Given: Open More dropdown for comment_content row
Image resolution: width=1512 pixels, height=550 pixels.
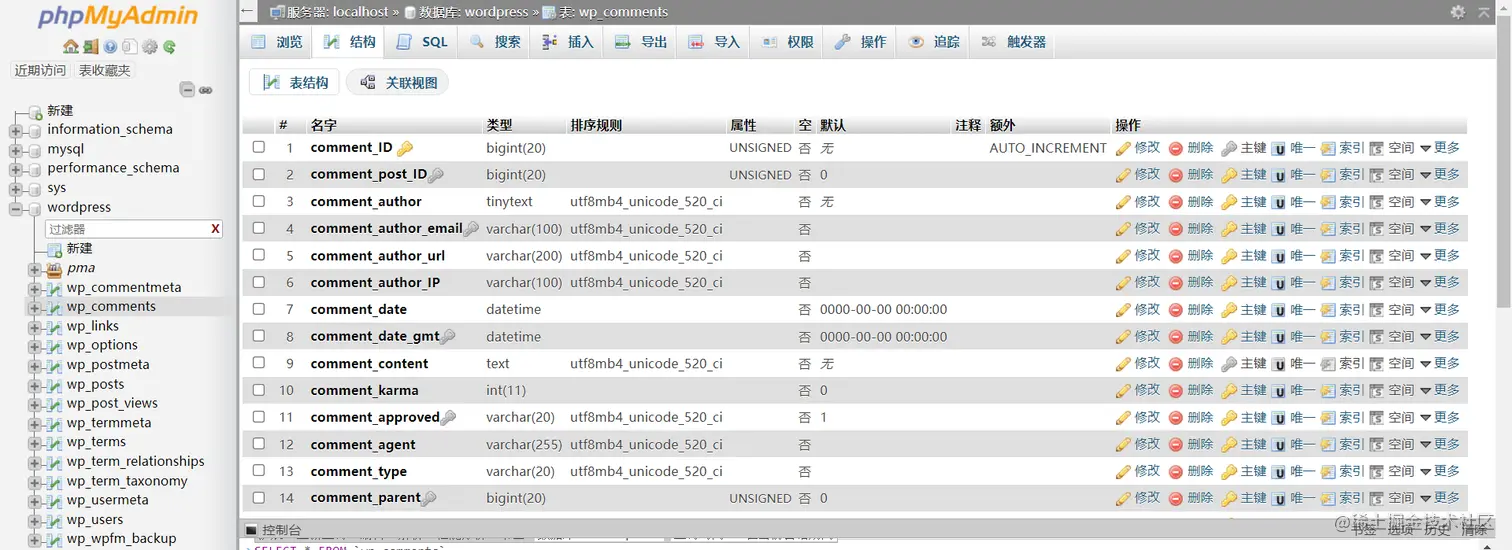Looking at the screenshot, I should click(x=1440, y=364).
